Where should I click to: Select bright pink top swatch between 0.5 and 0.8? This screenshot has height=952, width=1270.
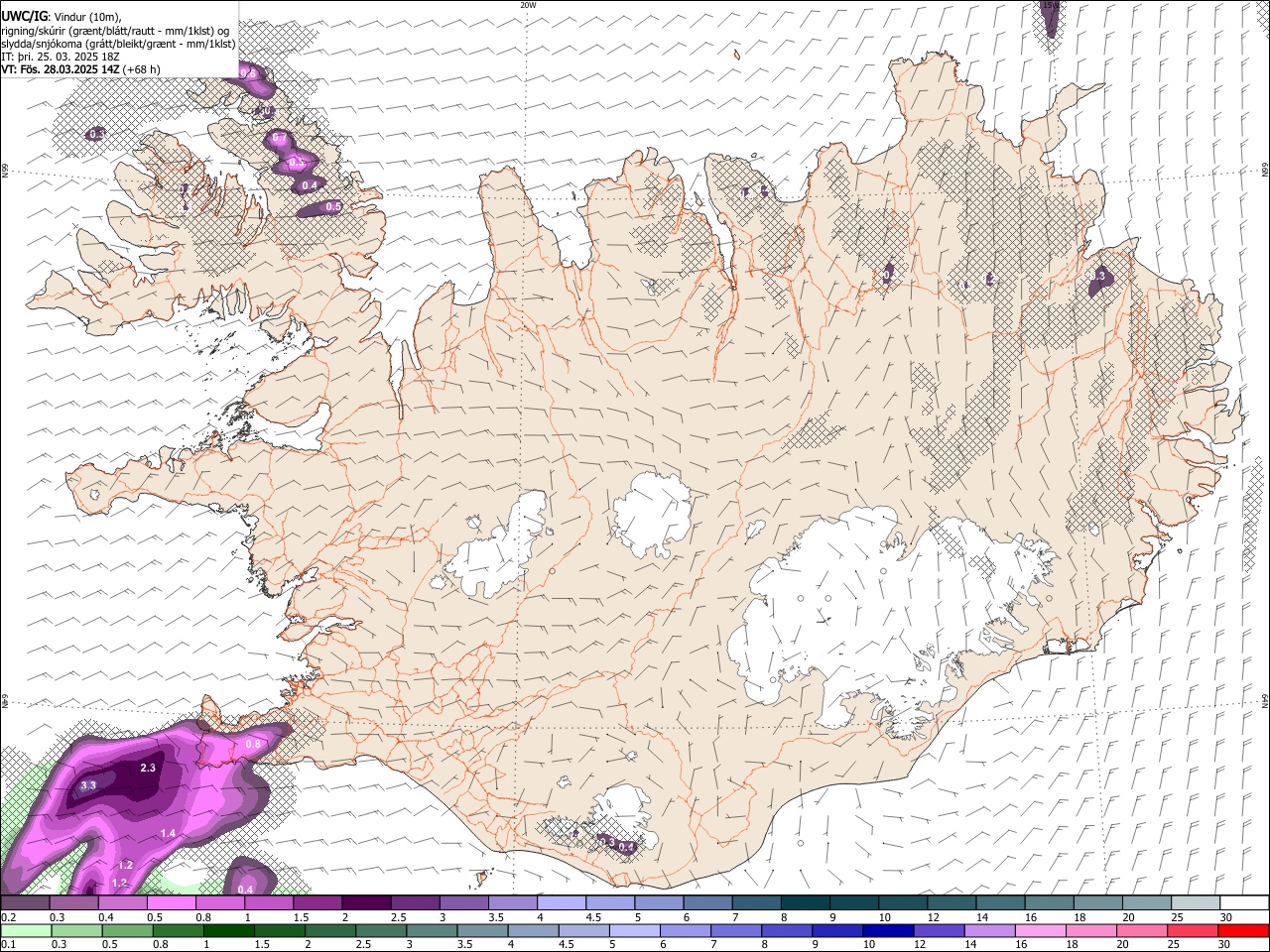coord(171,903)
